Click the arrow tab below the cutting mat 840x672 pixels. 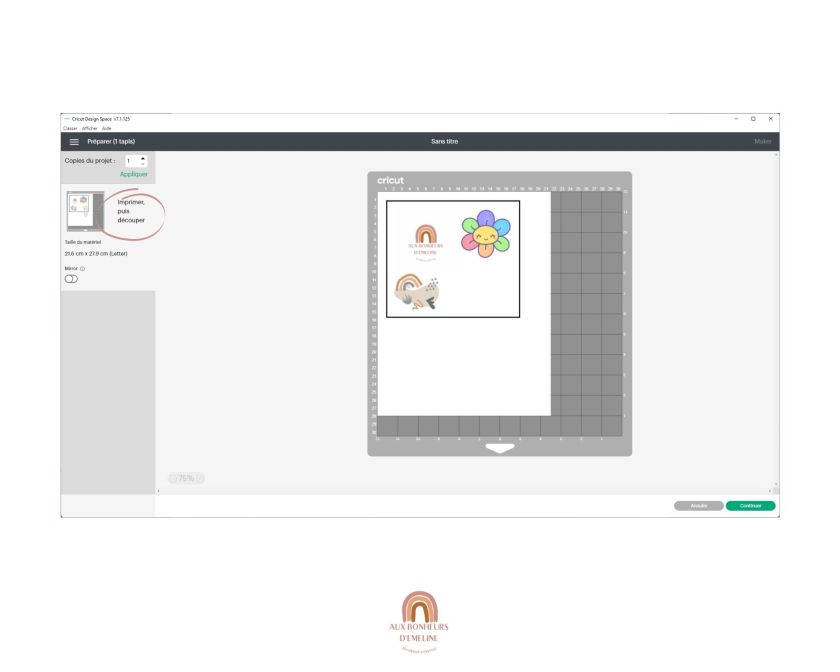[498, 449]
